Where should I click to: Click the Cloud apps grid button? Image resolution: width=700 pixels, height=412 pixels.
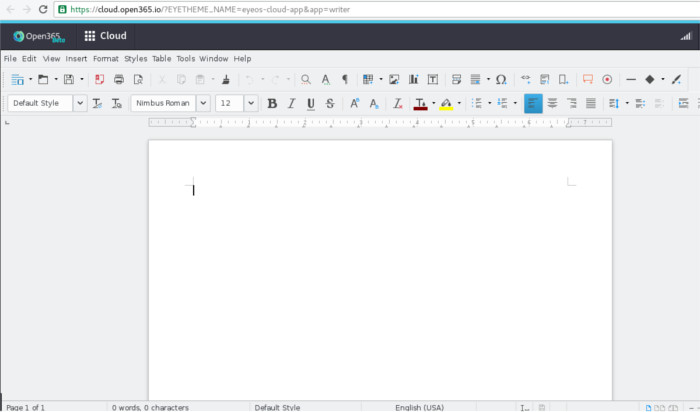click(x=105, y=36)
